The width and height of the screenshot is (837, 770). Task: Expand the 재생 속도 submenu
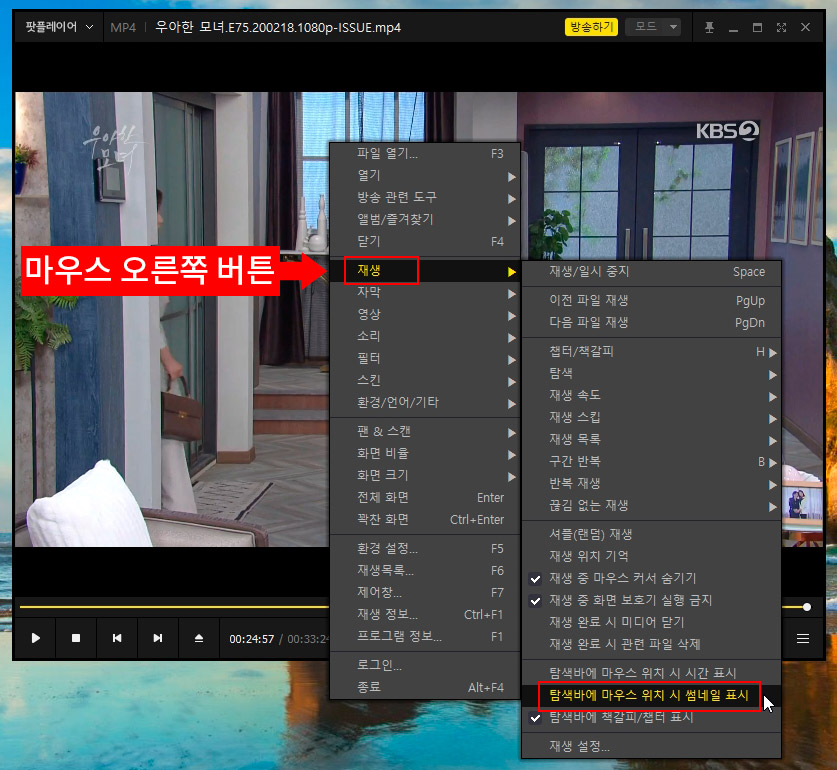(651, 396)
